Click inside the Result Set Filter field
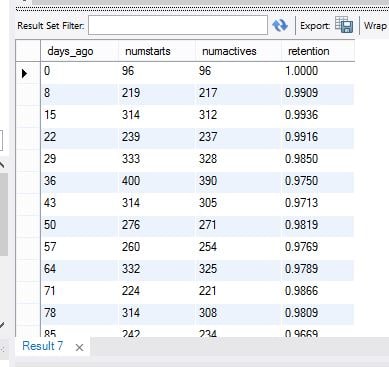The width and height of the screenshot is (389, 367). pyautogui.click(x=178, y=25)
